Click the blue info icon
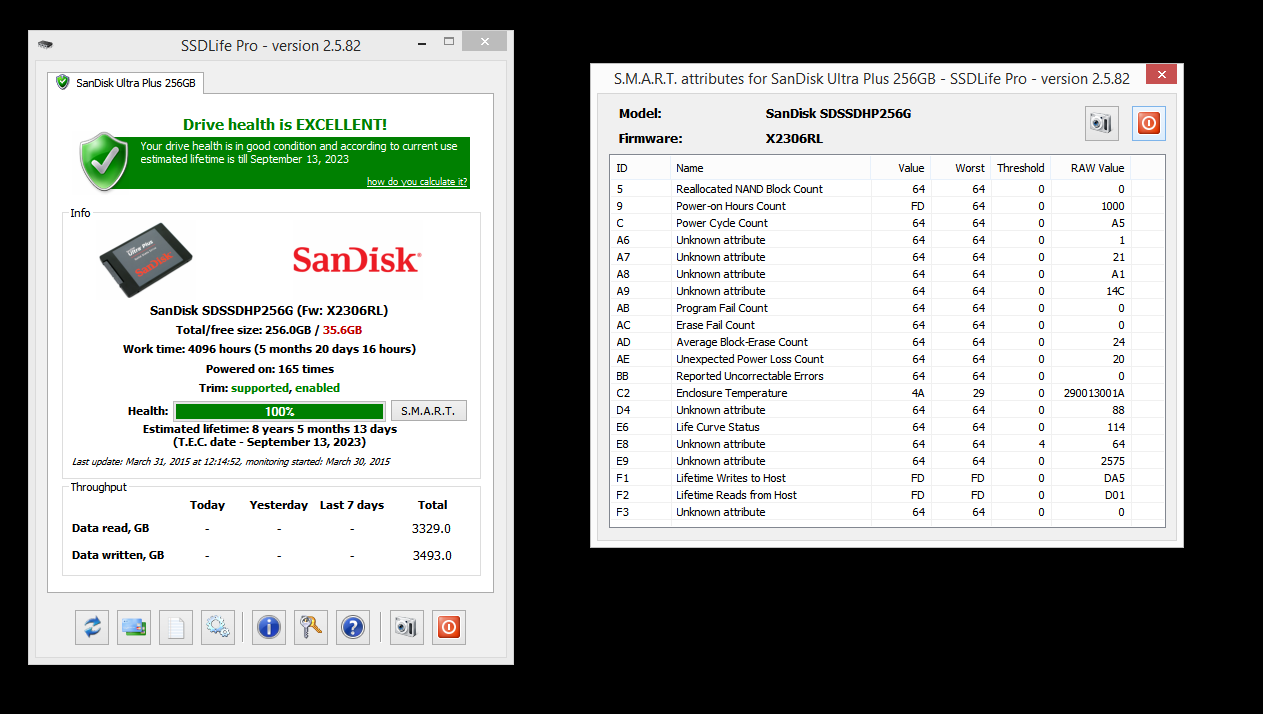Screen dimensions: 1263x714 269,627
